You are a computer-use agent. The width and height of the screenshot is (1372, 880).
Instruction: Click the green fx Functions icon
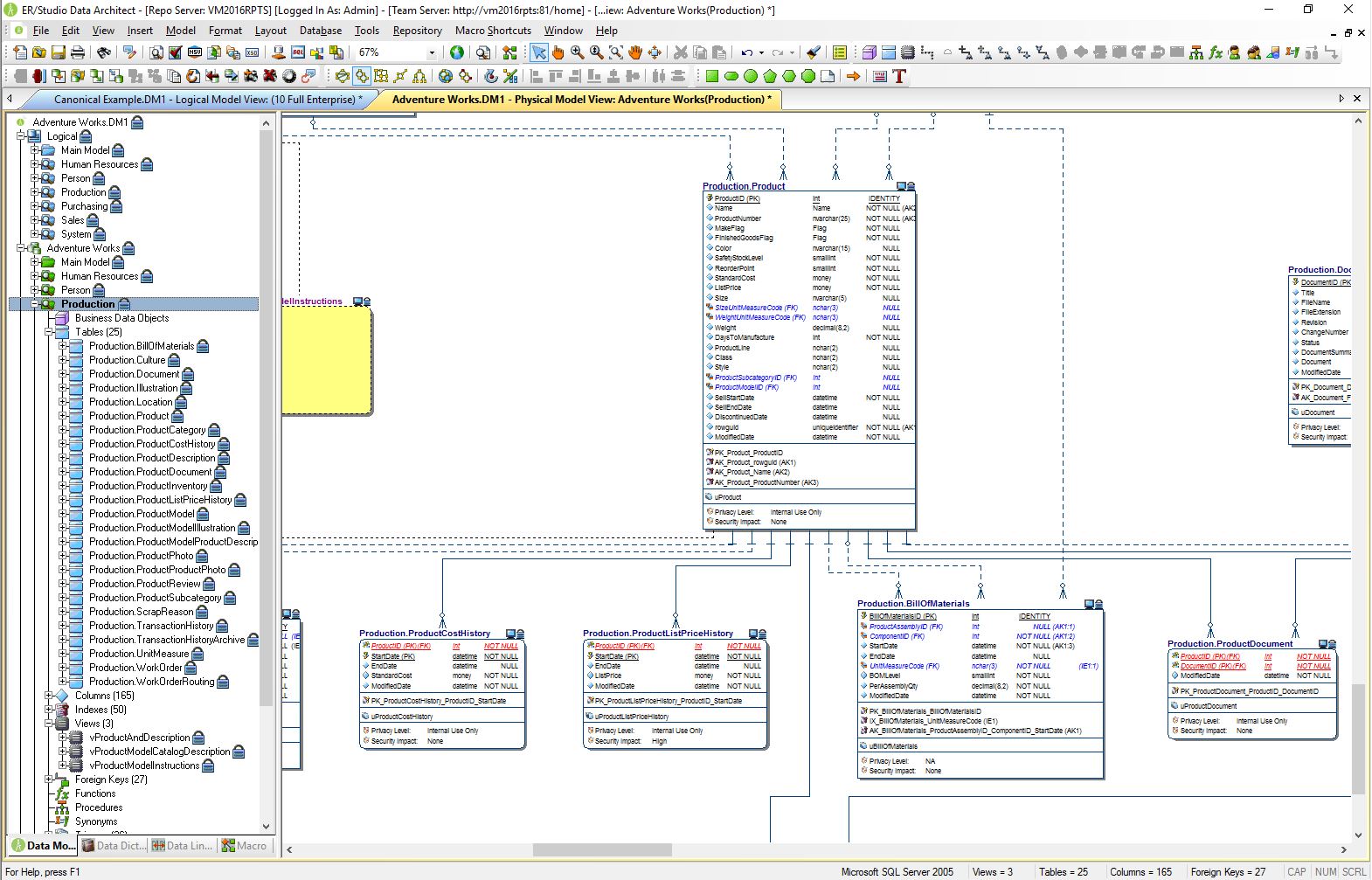1215,53
